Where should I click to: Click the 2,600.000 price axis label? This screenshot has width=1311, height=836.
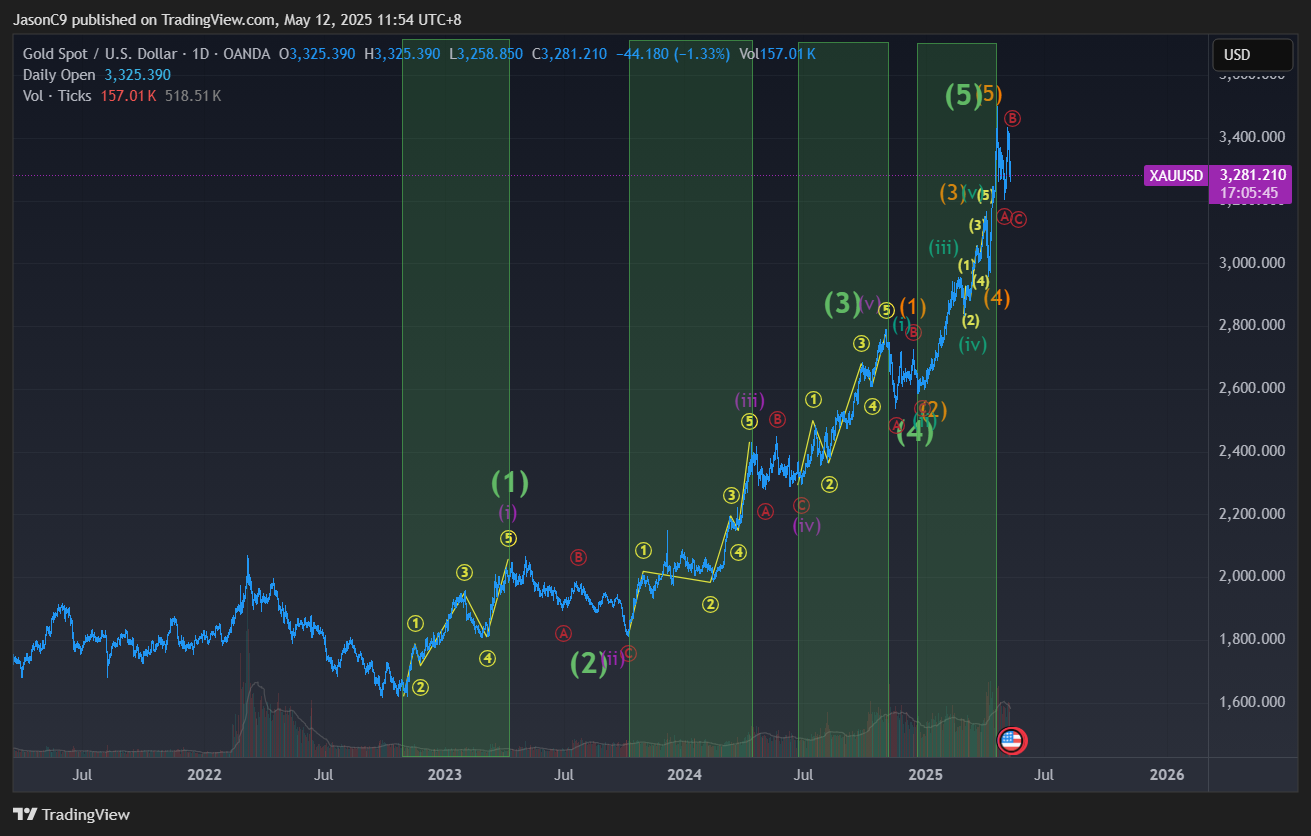point(1252,388)
